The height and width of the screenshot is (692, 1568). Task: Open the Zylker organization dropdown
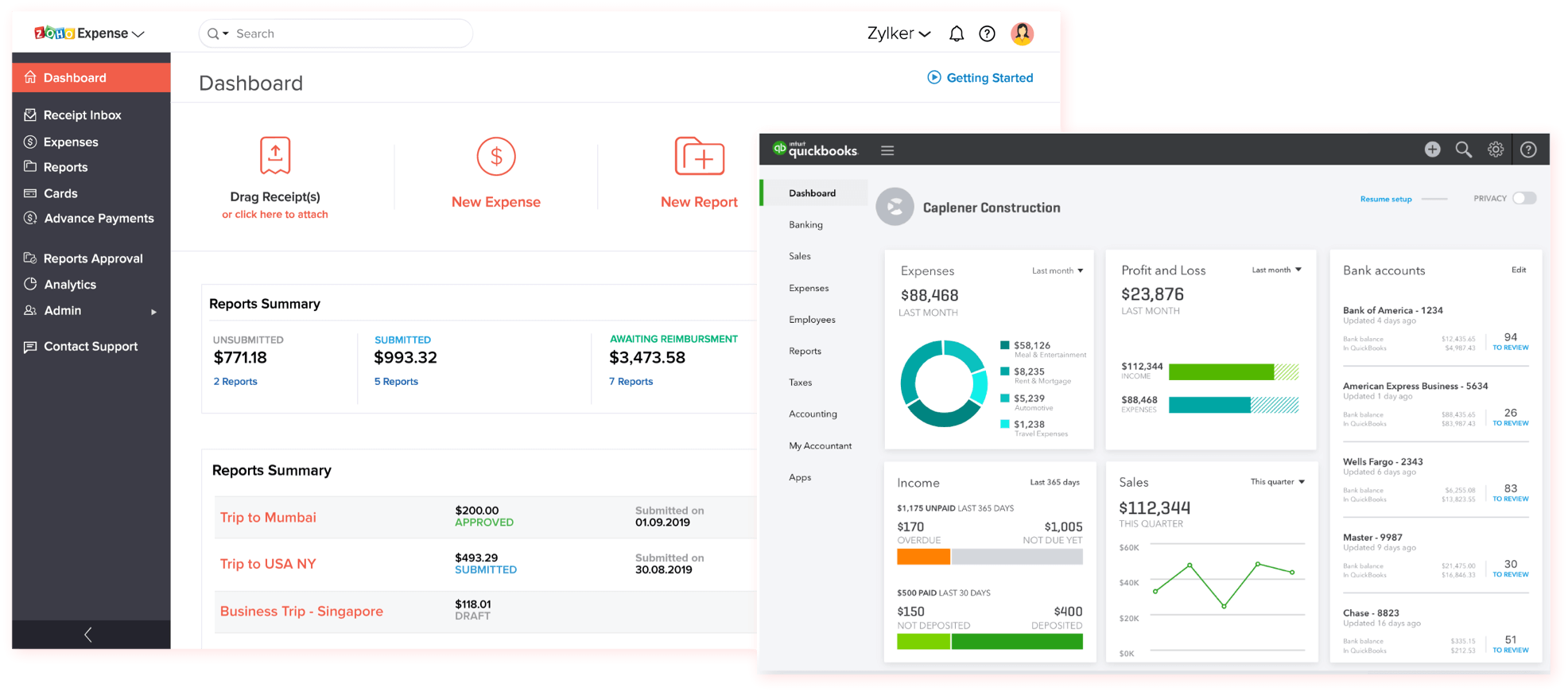click(898, 33)
